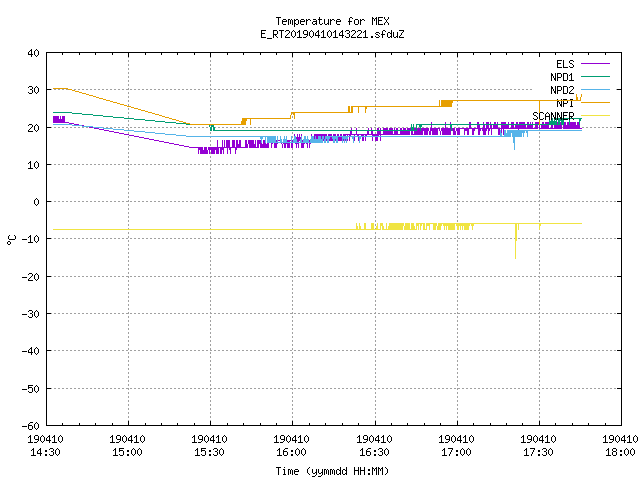Click the NPD1 legend label
The width and height of the screenshot is (640, 480).
562,77
